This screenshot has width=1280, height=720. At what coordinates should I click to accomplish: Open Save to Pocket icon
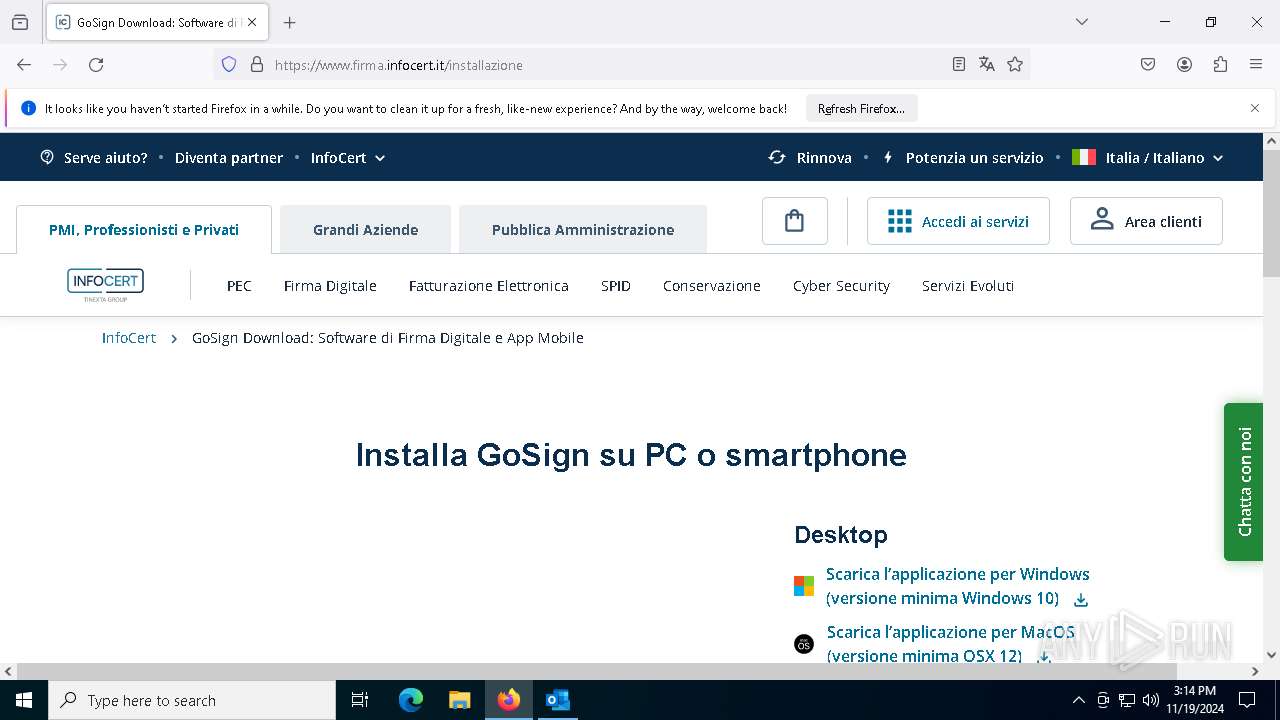coord(1148,64)
